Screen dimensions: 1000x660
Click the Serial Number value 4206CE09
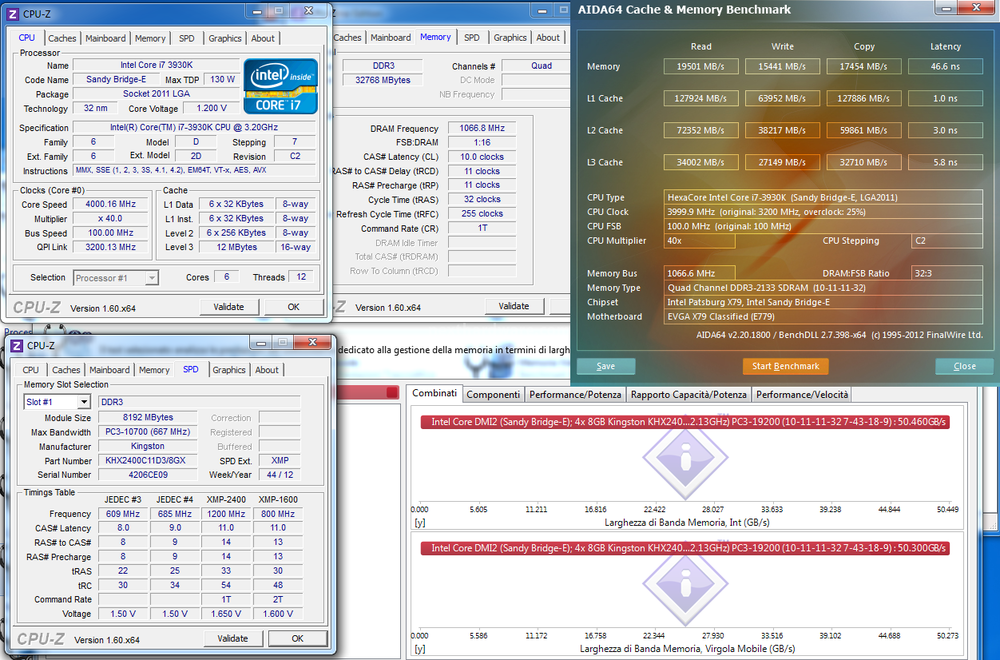pyautogui.click(x=148, y=474)
